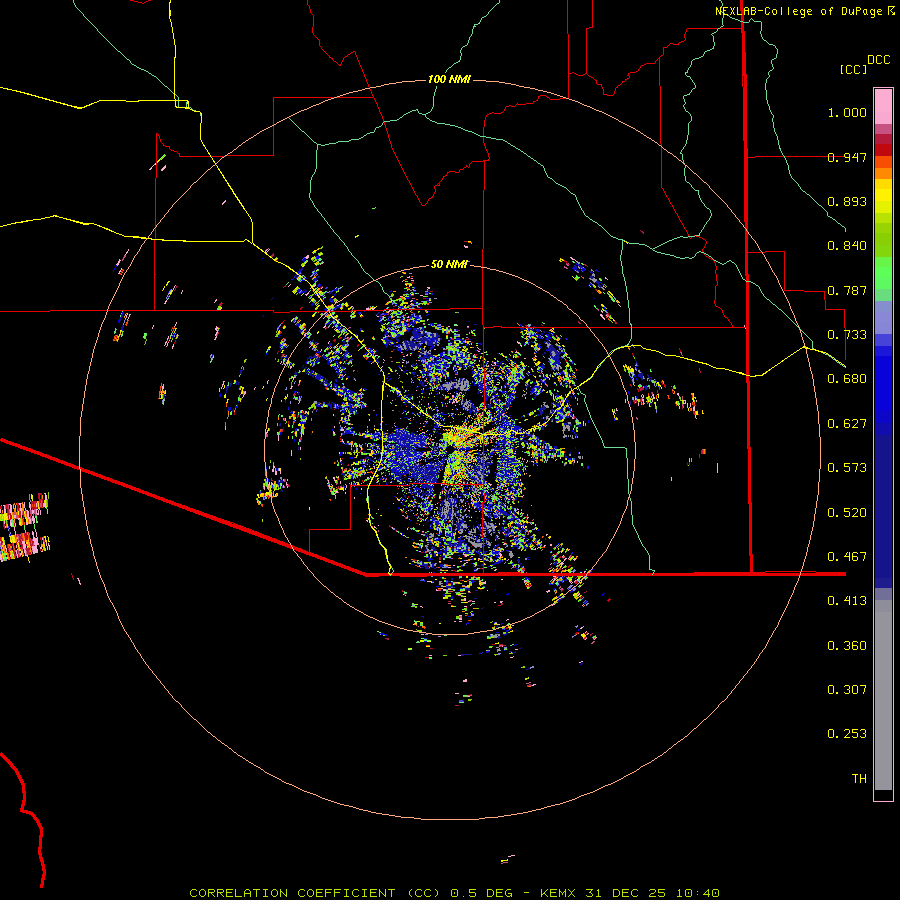Click the 50 NMI range ring label
This screenshot has width=900, height=900.
449,264
